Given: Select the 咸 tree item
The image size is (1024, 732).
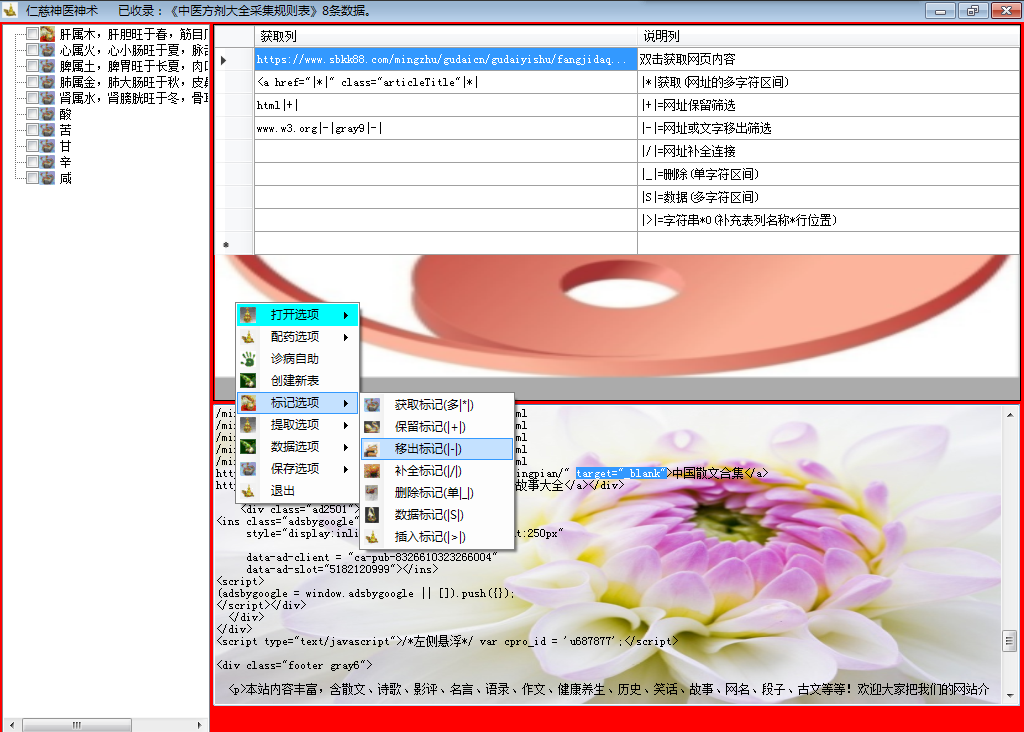Looking at the screenshot, I should point(65,178).
